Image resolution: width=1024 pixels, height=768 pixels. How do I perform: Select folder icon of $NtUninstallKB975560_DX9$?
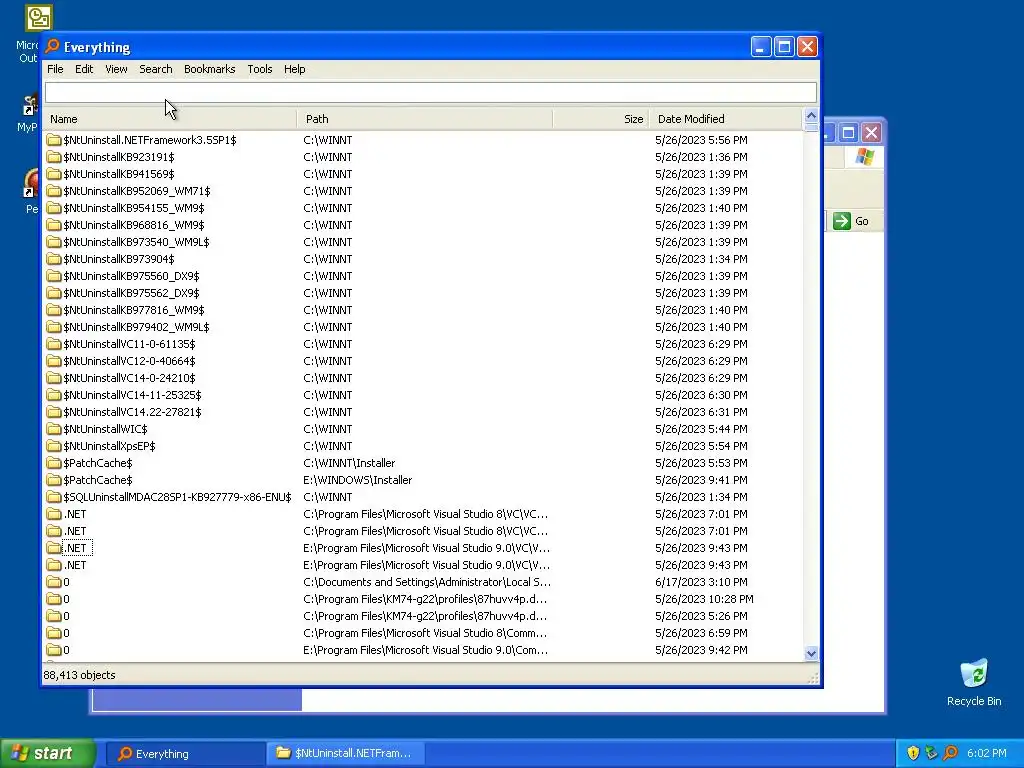click(54, 276)
